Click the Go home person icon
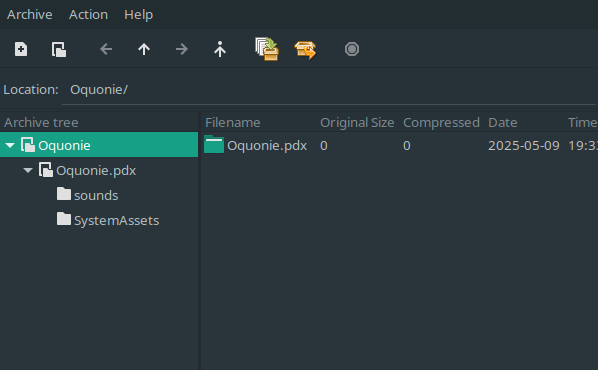 pos(220,49)
